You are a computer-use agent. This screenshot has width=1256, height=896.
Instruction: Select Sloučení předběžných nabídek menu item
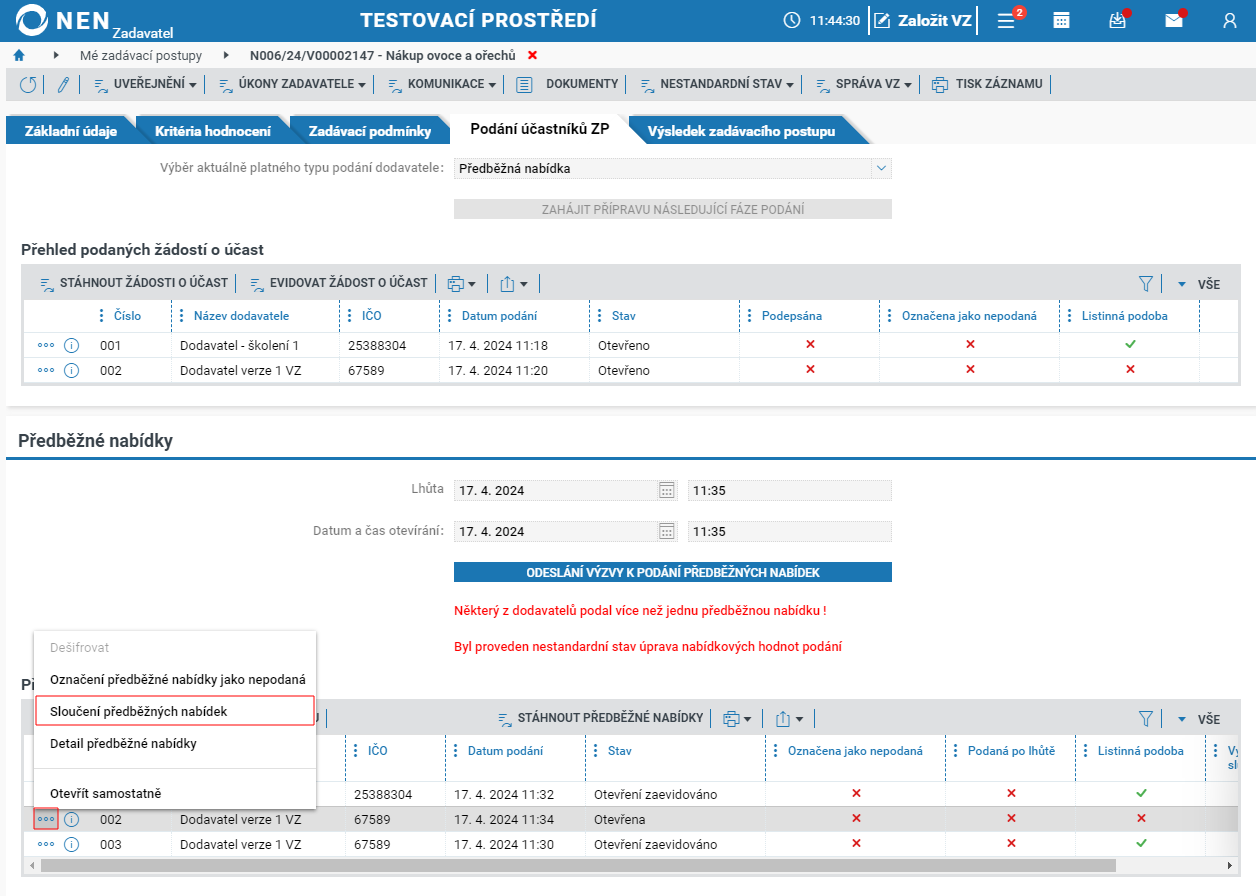click(x=175, y=711)
